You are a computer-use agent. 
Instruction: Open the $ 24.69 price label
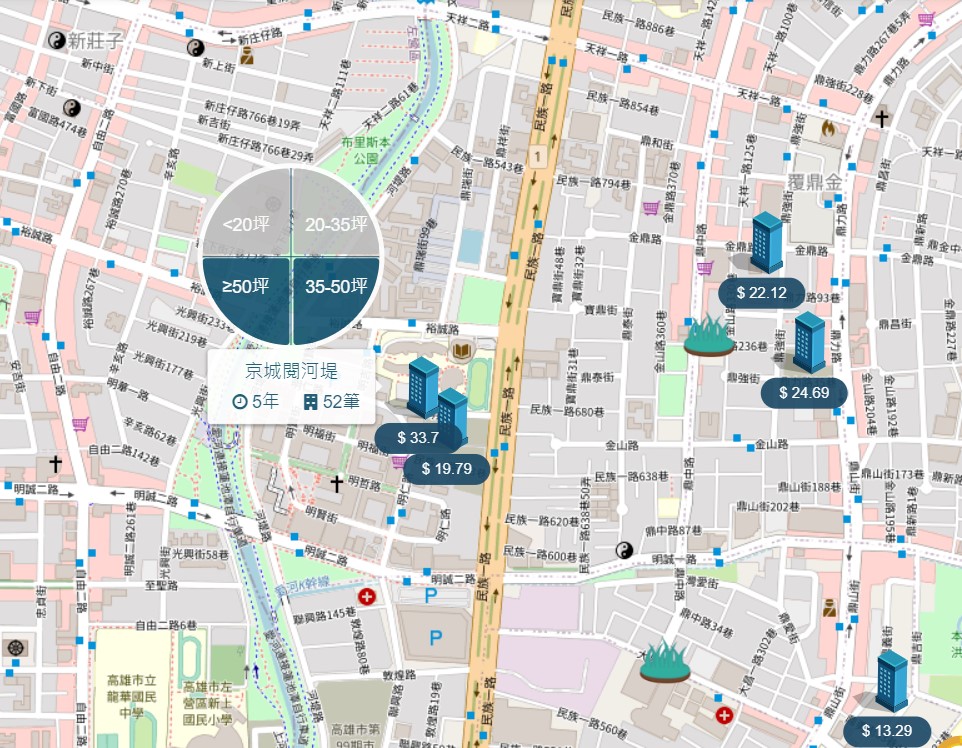pos(804,393)
